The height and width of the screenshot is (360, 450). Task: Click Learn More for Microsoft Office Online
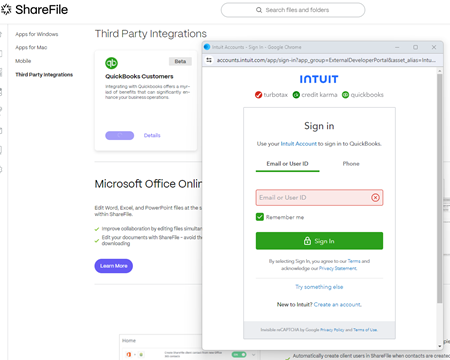pos(113,266)
